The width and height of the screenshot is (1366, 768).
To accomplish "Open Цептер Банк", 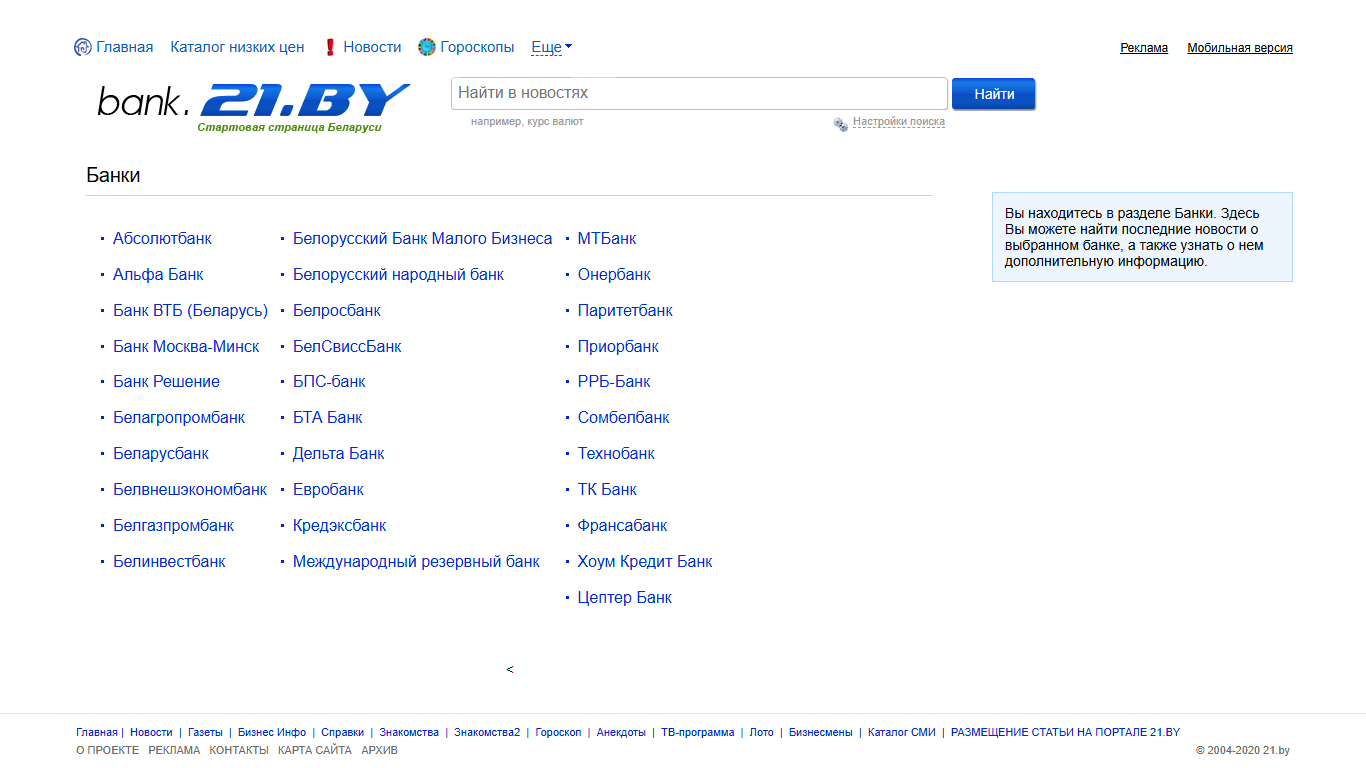I will coord(625,598).
